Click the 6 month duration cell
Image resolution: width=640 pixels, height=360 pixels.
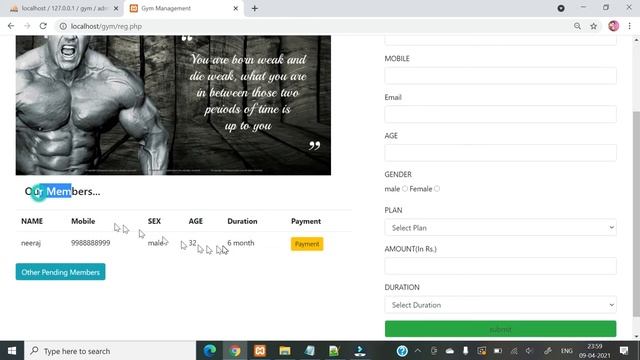point(241,243)
